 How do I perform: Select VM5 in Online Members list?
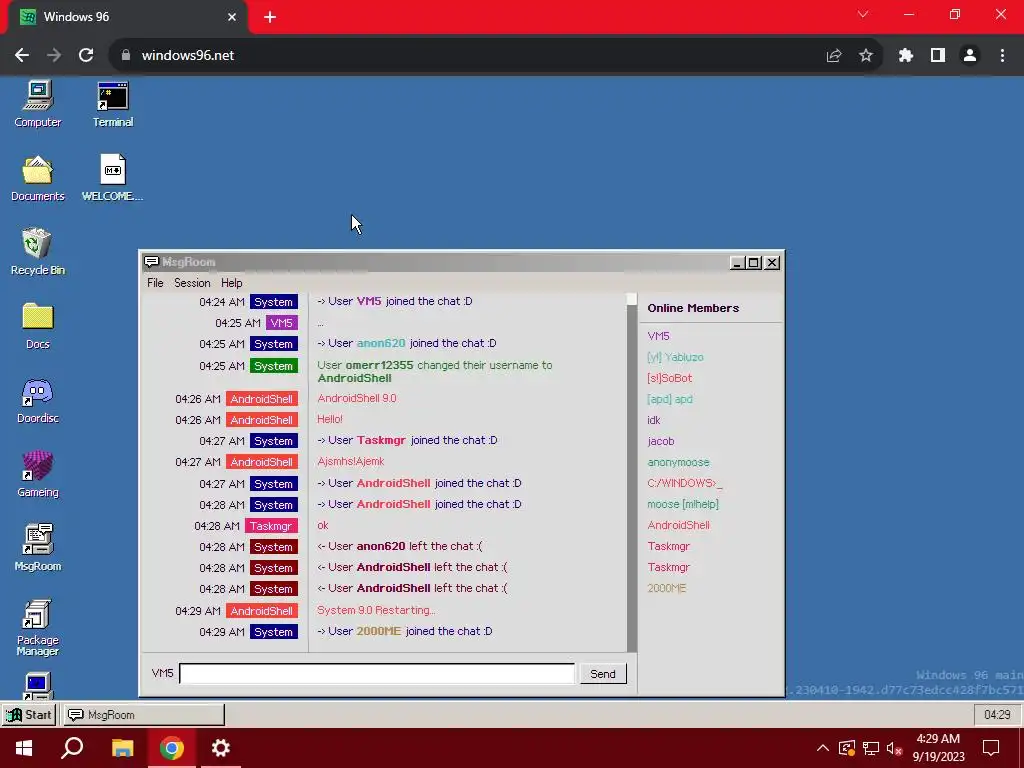click(x=658, y=336)
